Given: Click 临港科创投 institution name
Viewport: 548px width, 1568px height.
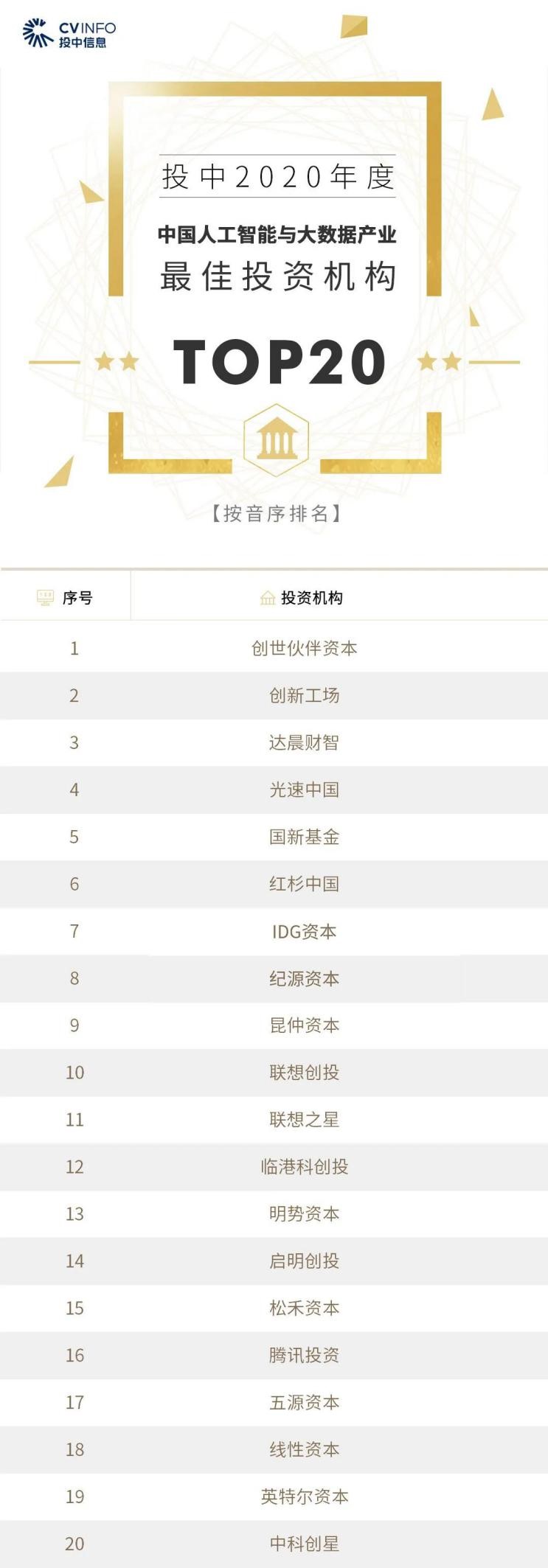Looking at the screenshot, I should (304, 1167).
